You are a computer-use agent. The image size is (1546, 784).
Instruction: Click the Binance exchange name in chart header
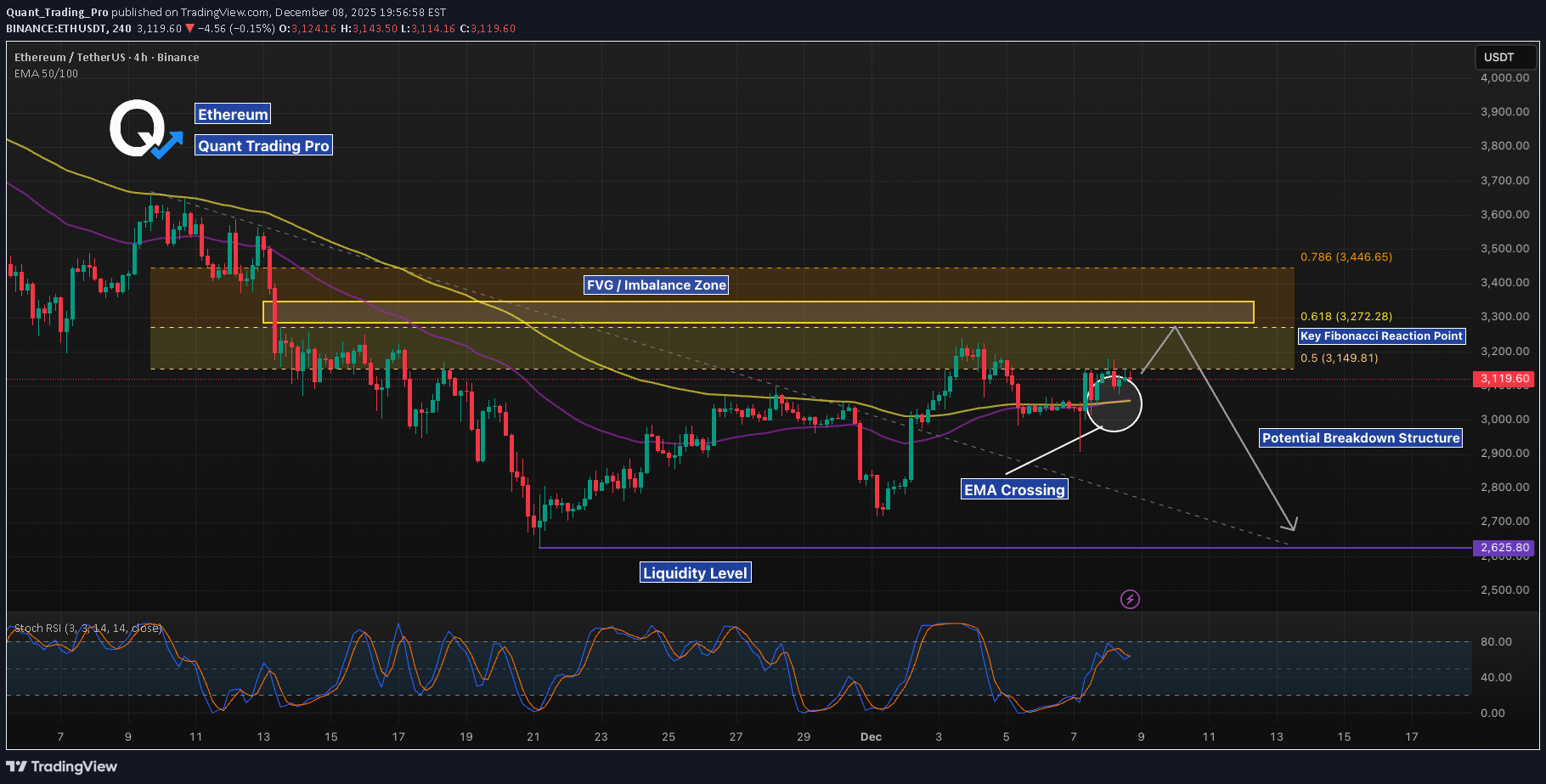click(x=178, y=57)
